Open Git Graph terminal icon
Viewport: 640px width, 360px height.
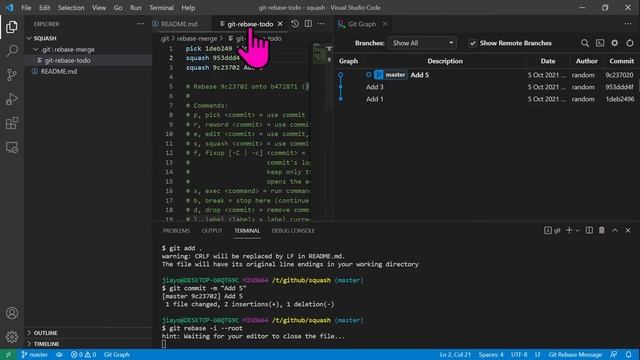click(600, 43)
